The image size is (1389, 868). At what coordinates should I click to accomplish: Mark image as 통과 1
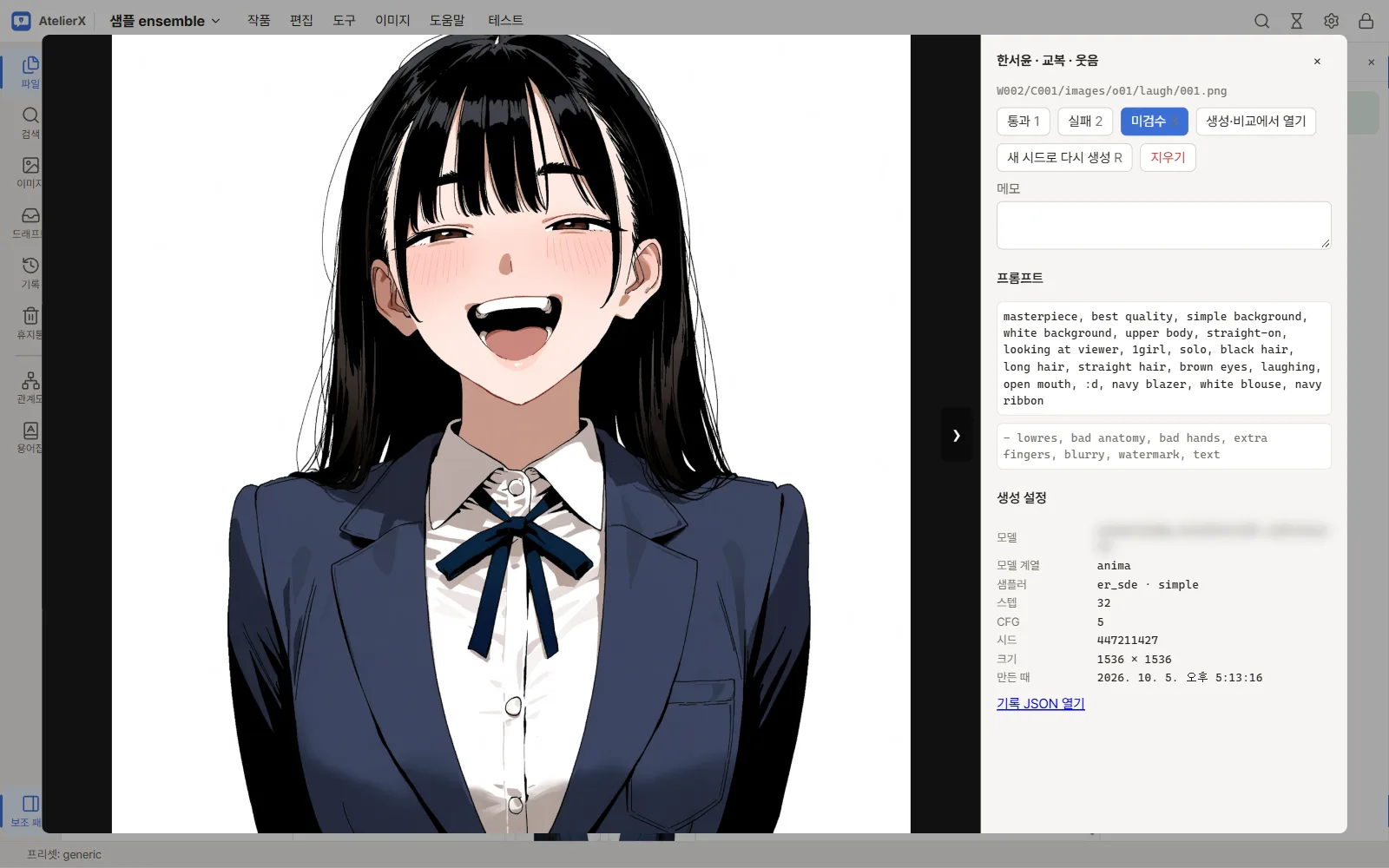pos(1024,122)
